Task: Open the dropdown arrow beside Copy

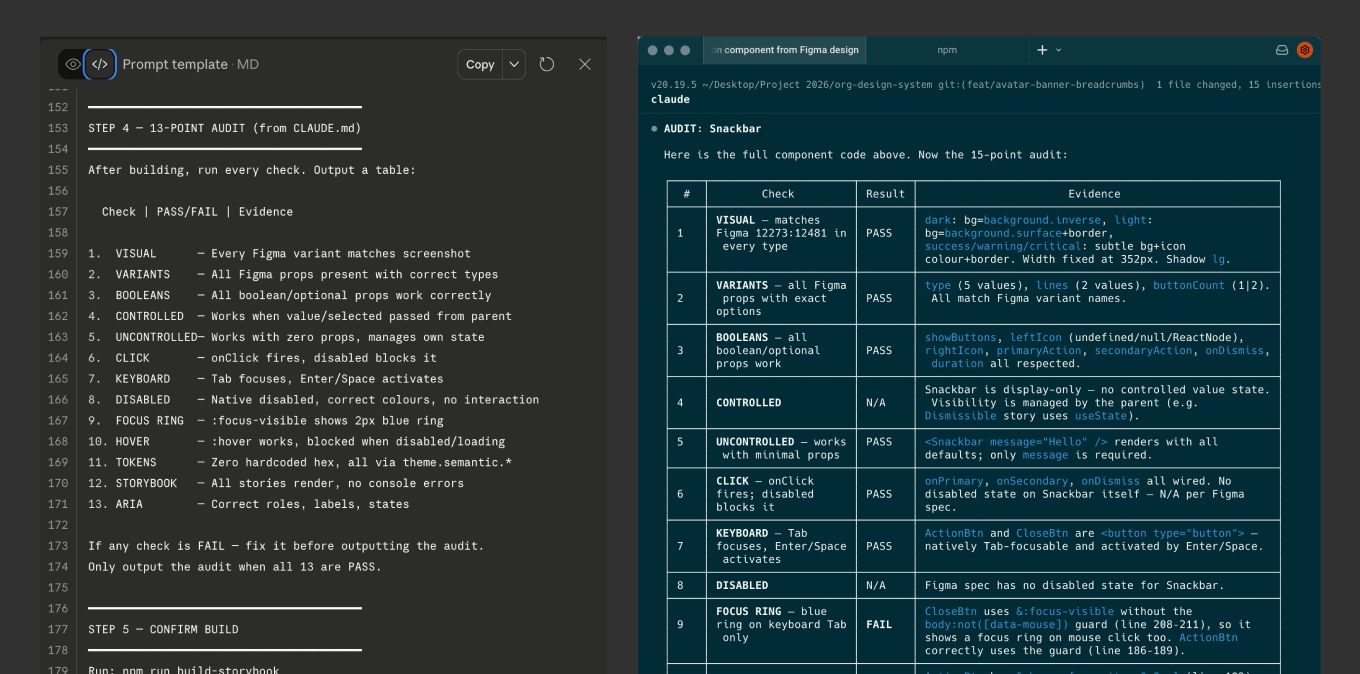Action: tap(514, 64)
